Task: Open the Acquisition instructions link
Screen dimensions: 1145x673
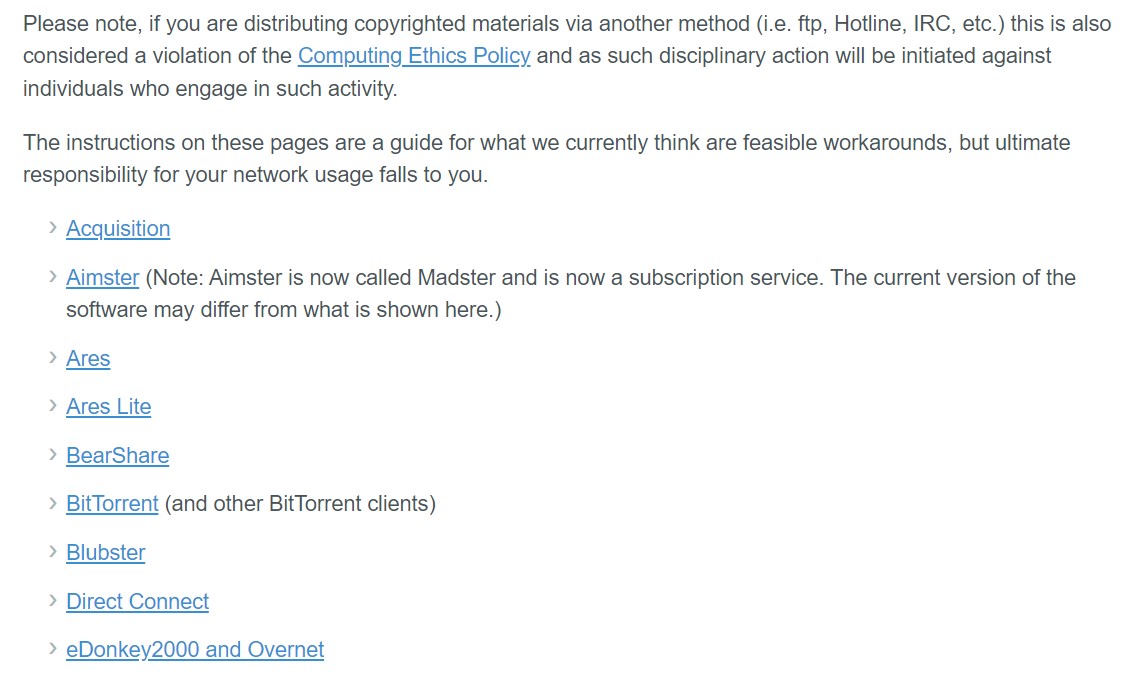Action: tap(118, 229)
